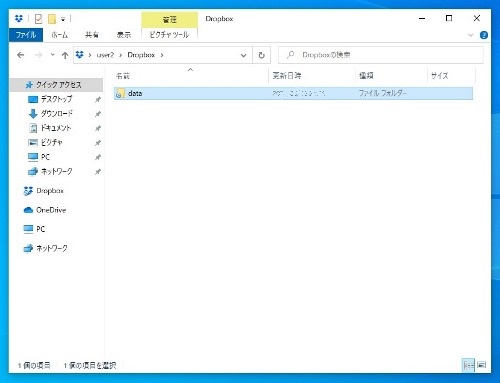
Task: Open the recent locations dropdown arrow
Action: (52, 55)
